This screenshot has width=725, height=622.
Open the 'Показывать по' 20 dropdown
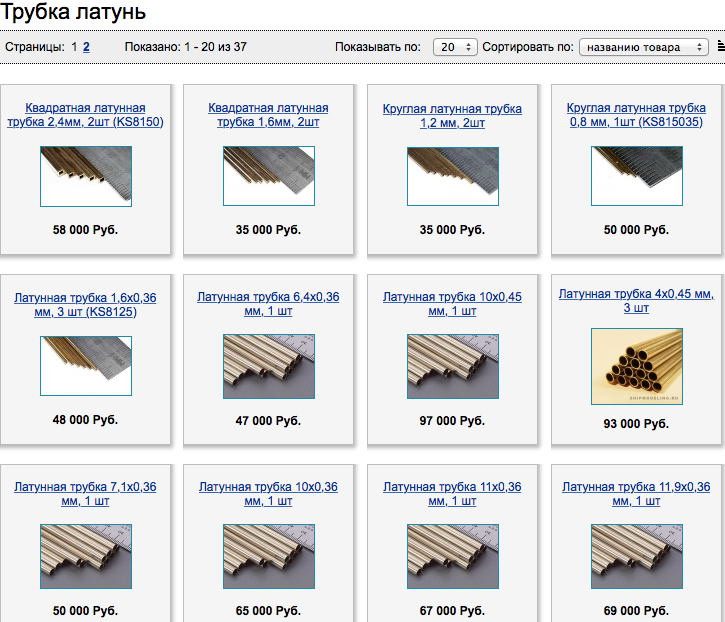coord(455,47)
